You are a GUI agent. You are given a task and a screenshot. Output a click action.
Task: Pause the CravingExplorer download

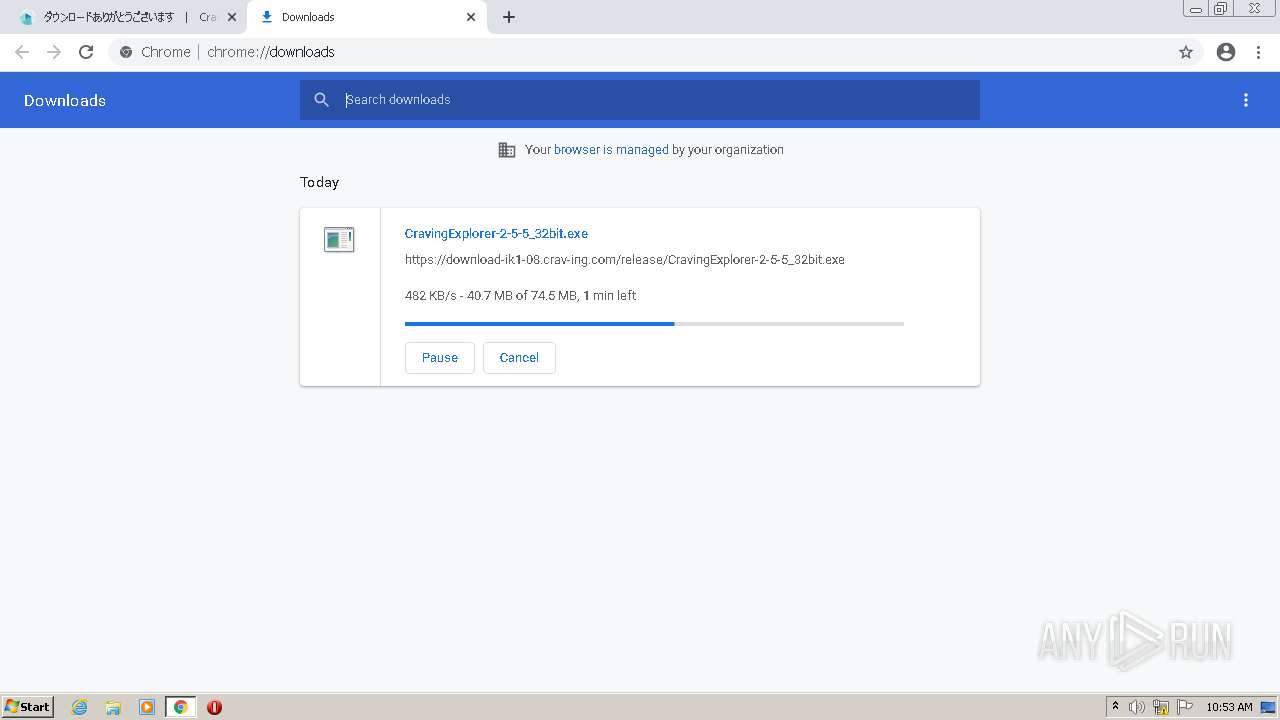440,358
